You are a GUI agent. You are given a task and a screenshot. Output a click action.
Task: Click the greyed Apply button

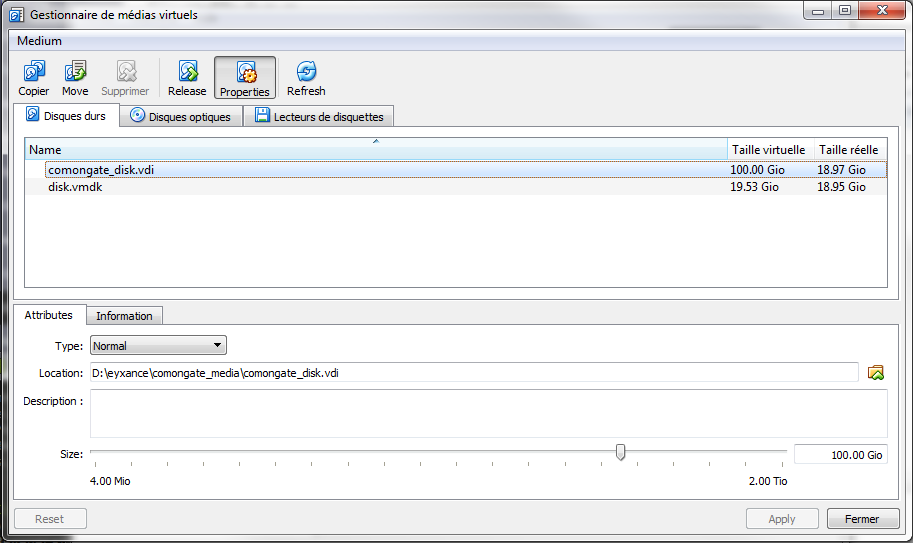pyautogui.click(x=782, y=519)
